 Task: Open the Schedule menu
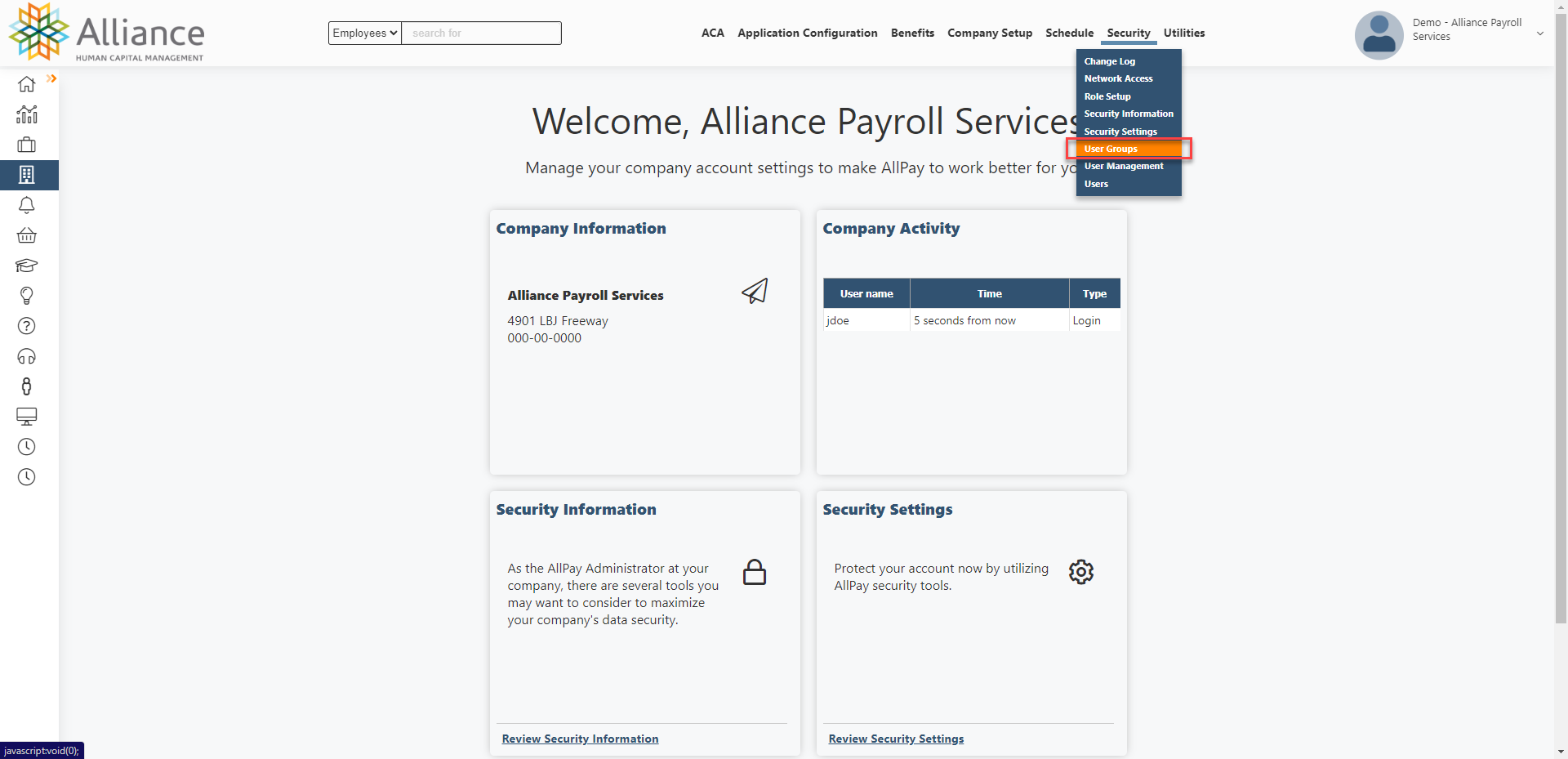[x=1070, y=33]
